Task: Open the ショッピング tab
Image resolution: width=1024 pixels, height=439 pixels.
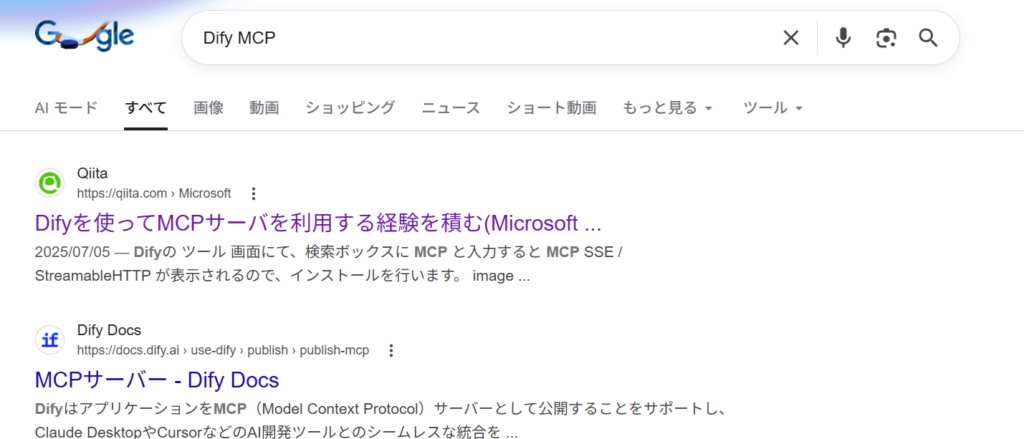Action: point(350,108)
